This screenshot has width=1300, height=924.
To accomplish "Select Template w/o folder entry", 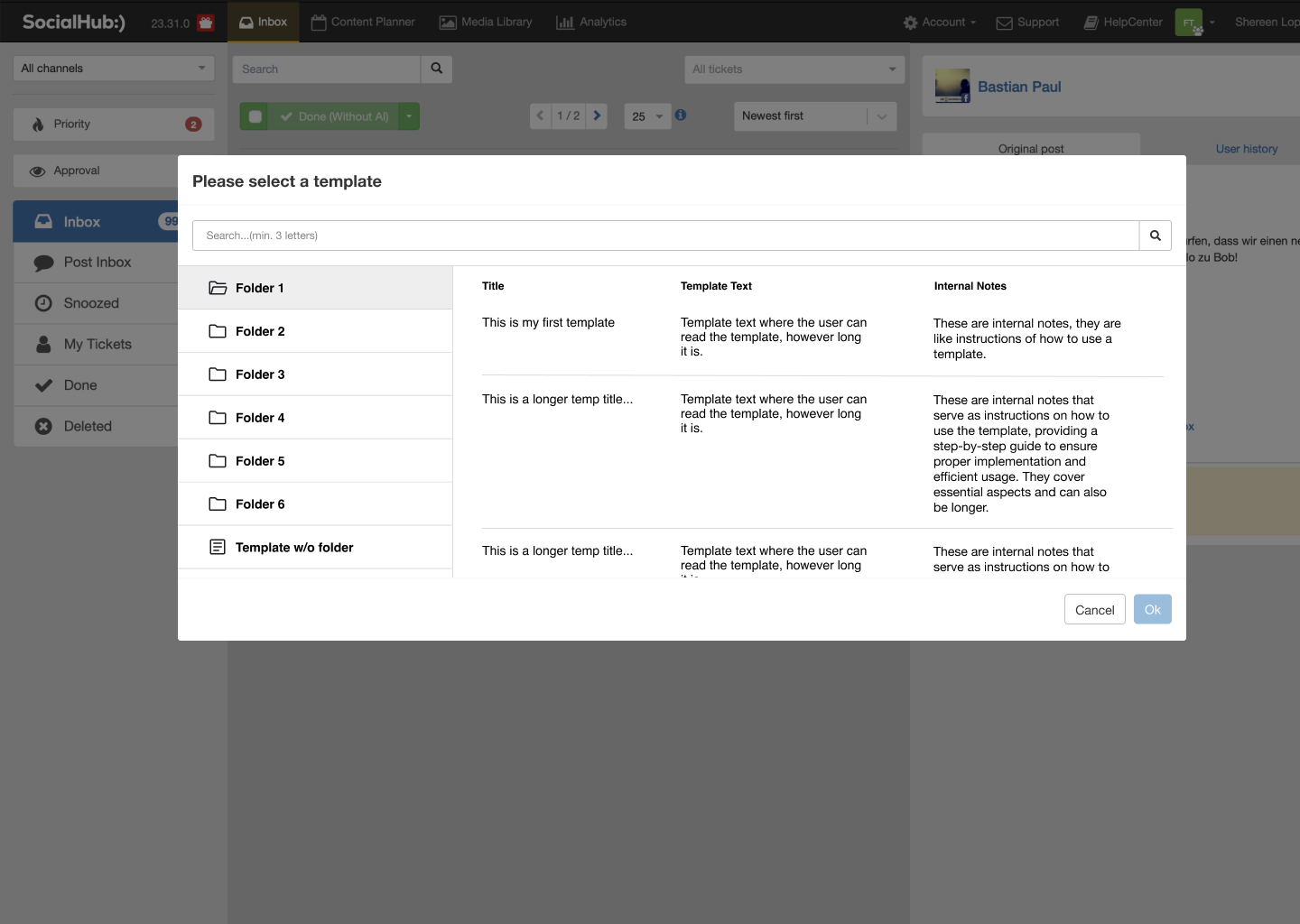I will (x=315, y=548).
